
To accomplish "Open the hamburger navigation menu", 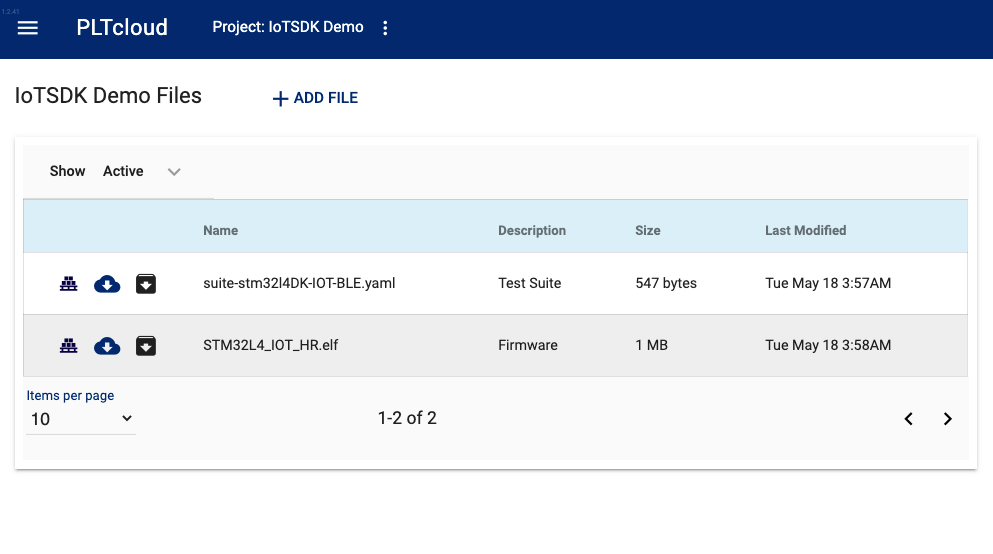I will point(27,28).
